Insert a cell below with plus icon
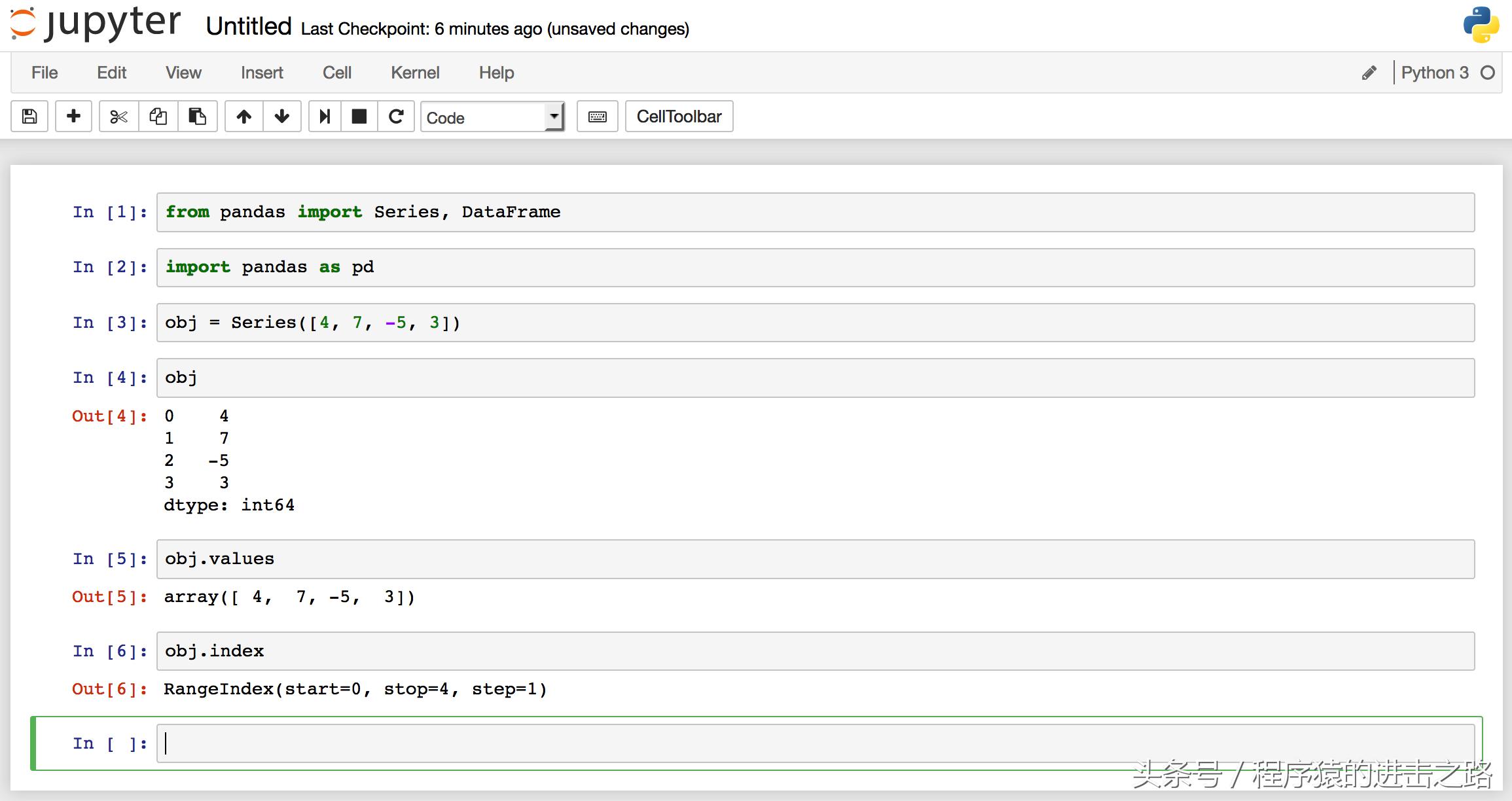This screenshot has width=1512, height=801. pyautogui.click(x=73, y=116)
